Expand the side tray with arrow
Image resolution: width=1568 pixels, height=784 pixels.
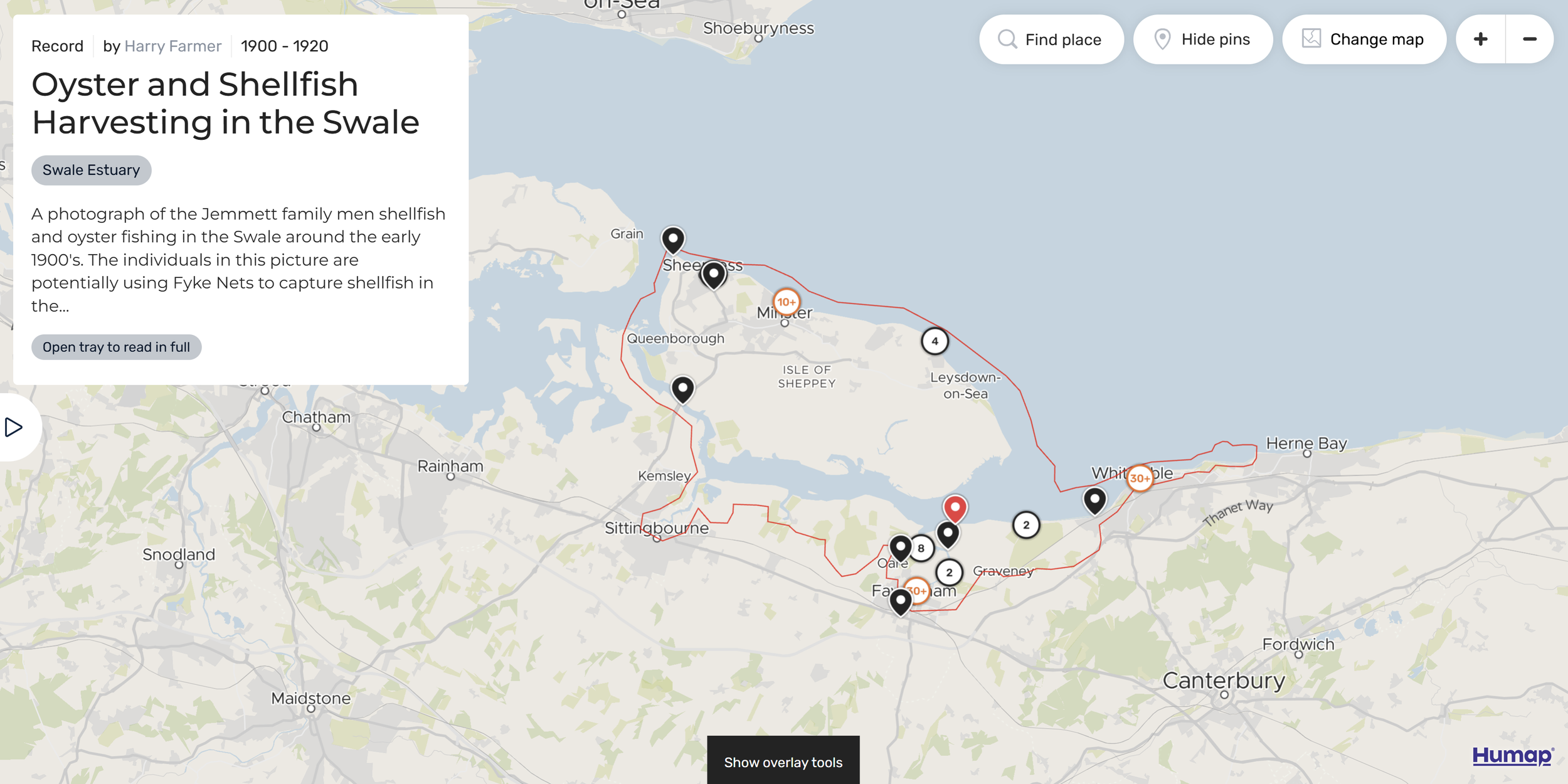[14, 427]
